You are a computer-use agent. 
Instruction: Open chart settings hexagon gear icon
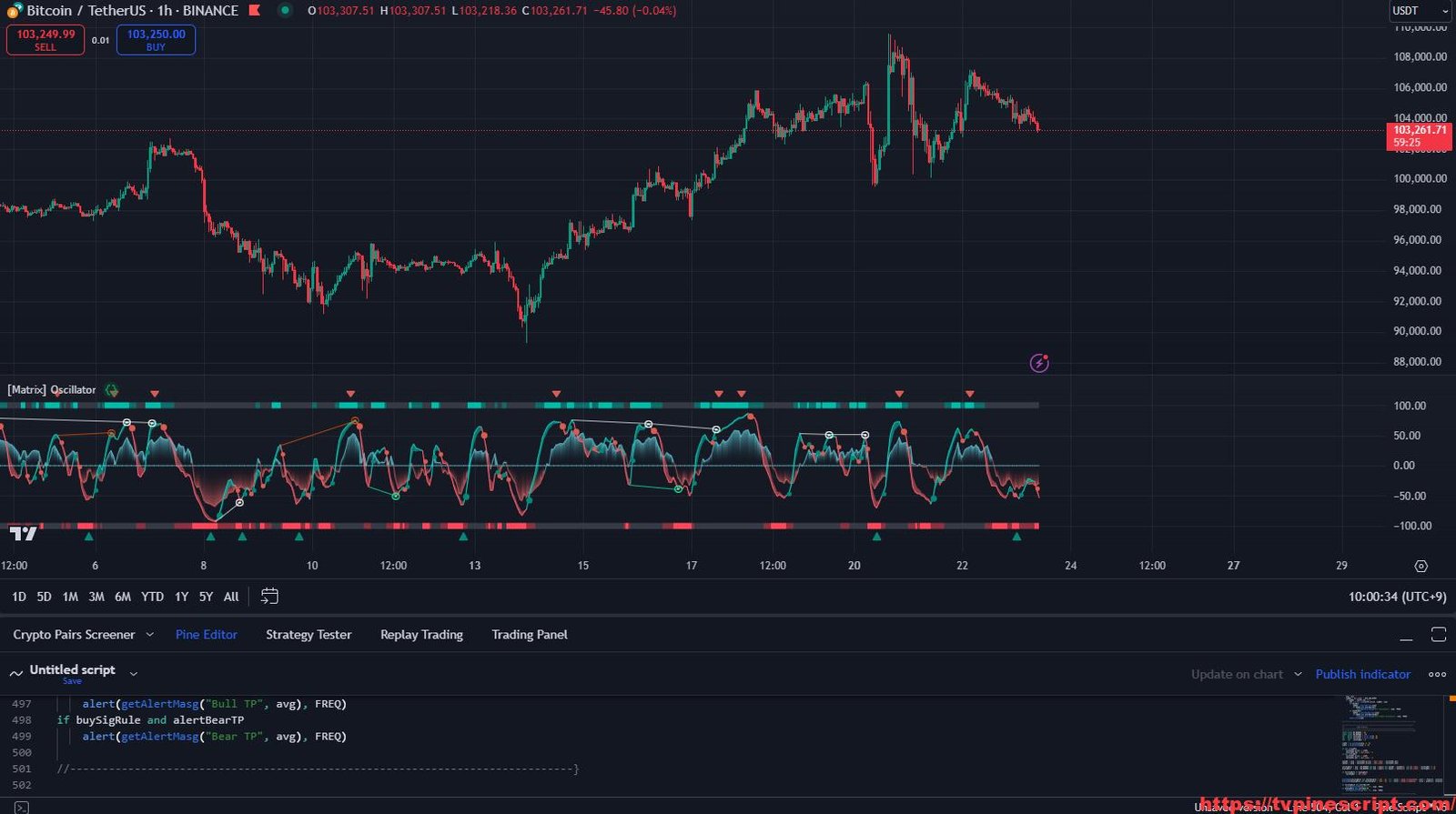pyautogui.click(x=1421, y=566)
